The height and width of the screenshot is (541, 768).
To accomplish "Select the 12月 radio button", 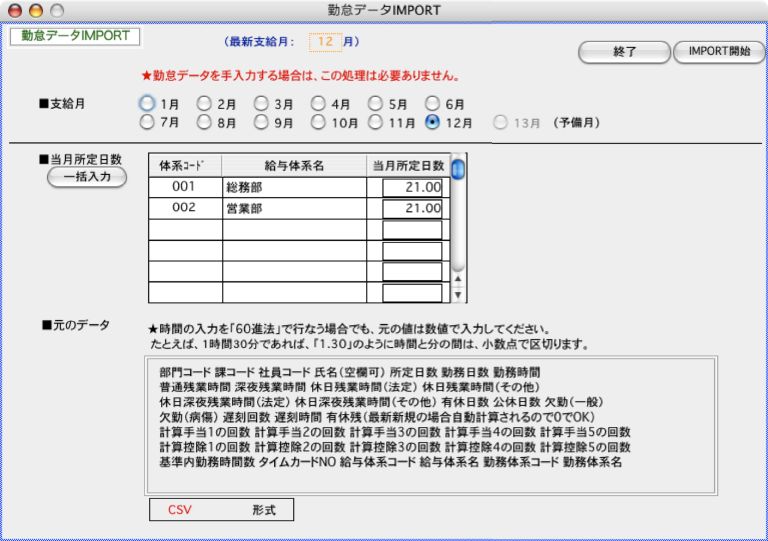I will click(433, 123).
